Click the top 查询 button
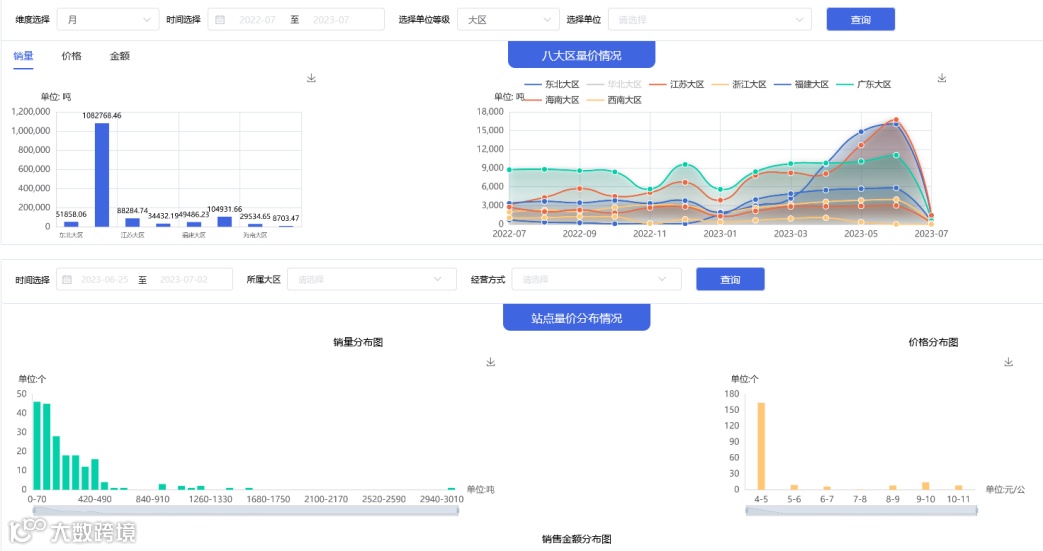Screen dimensions: 1043x551 861,20
